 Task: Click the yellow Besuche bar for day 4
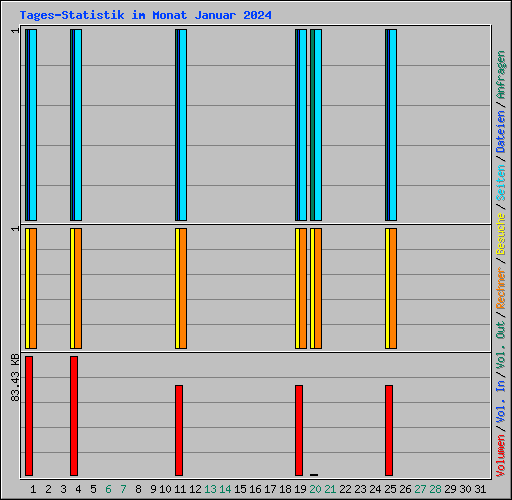(x=72, y=289)
